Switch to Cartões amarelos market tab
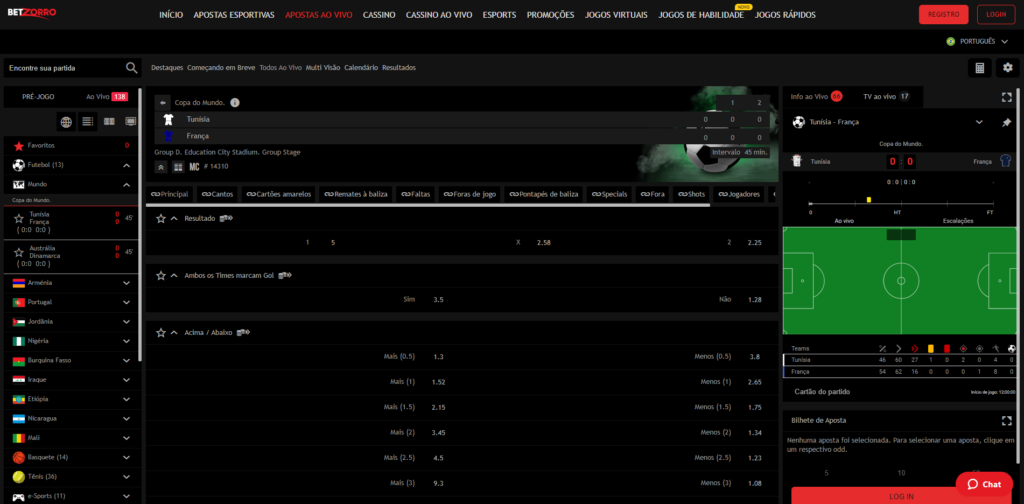This screenshot has width=1024, height=504. pyautogui.click(x=279, y=194)
